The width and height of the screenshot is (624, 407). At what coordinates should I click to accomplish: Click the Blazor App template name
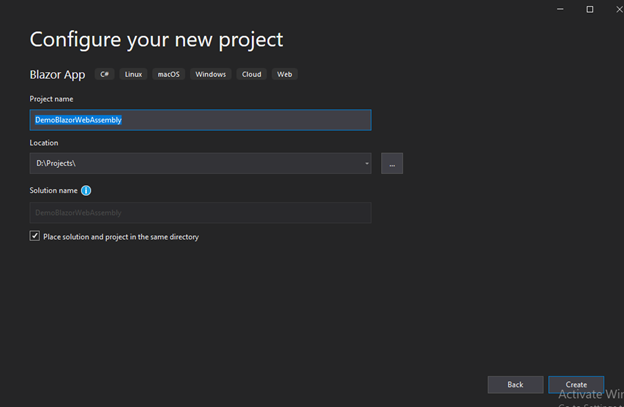pyautogui.click(x=58, y=75)
